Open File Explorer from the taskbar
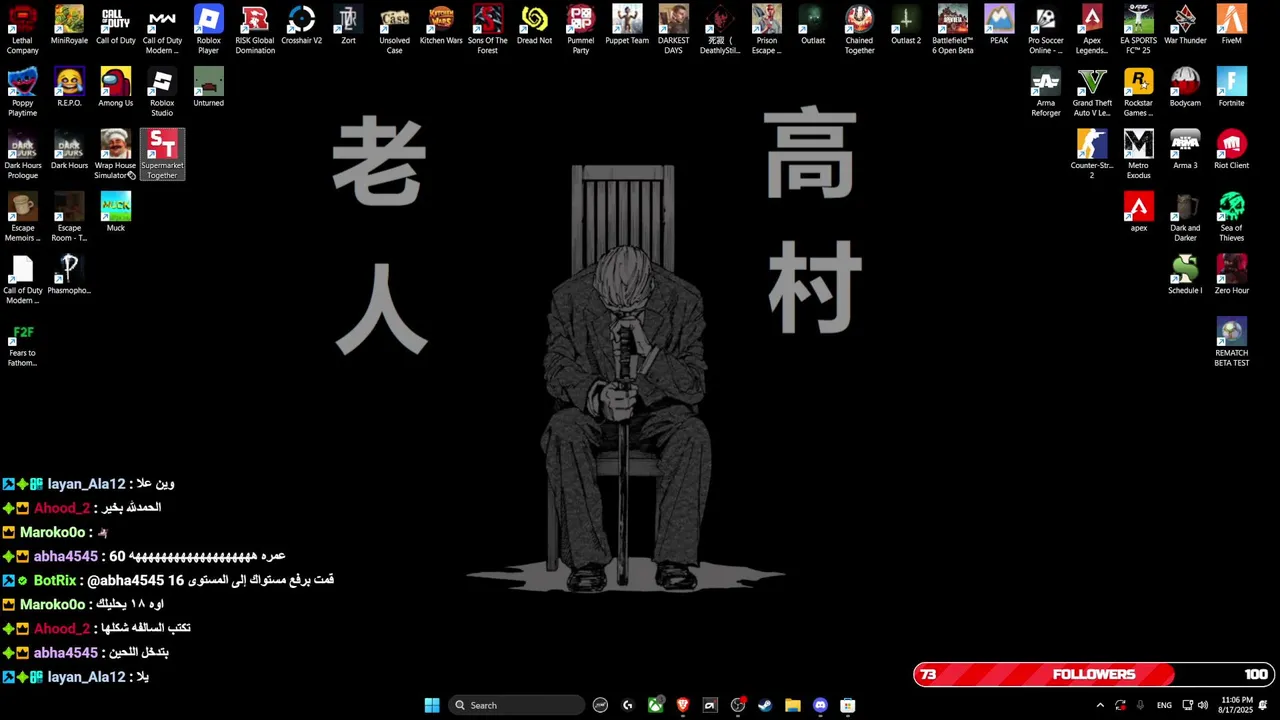Image resolution: width=1280 pixels, height=720 pixels. point(793,705)
